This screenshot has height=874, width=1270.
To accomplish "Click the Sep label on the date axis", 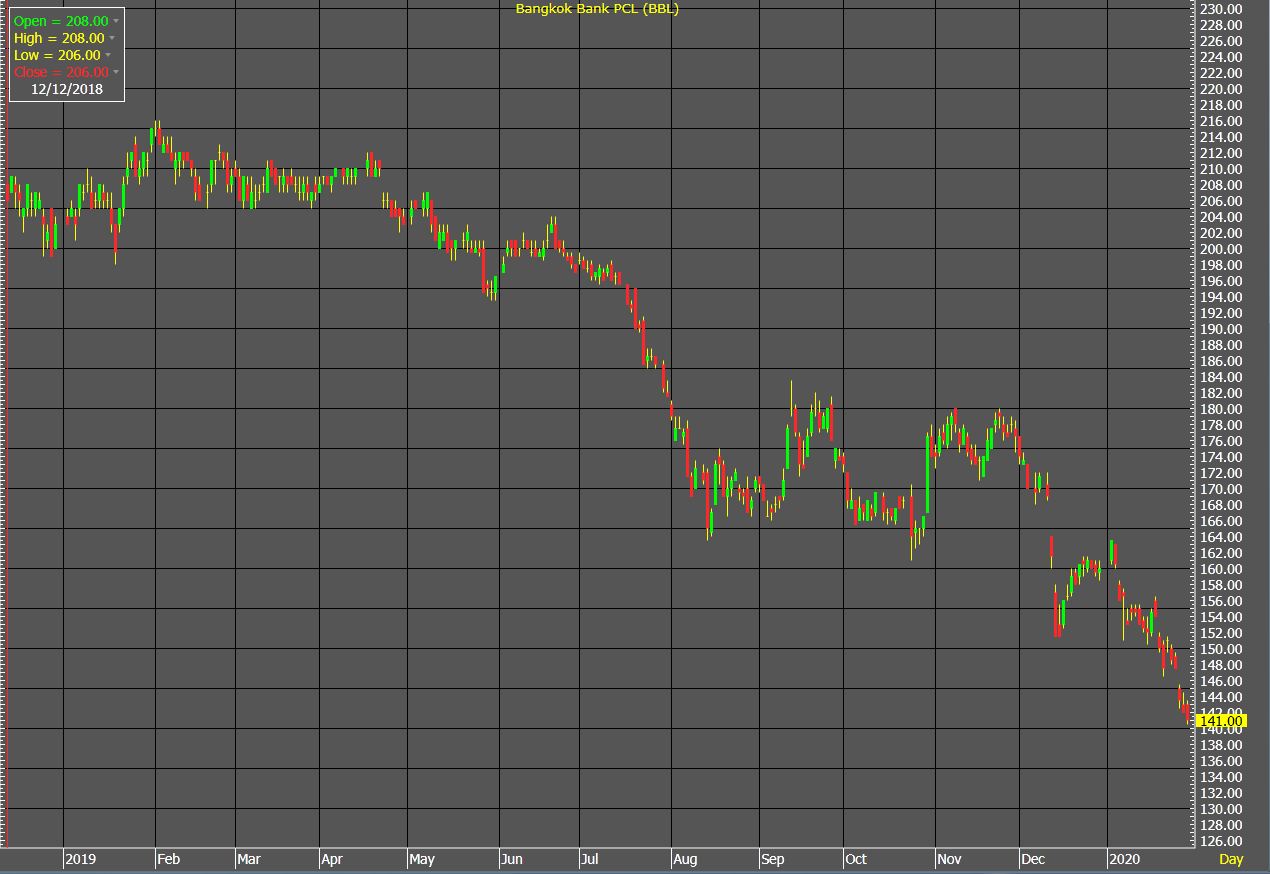I will coord(773,859).
